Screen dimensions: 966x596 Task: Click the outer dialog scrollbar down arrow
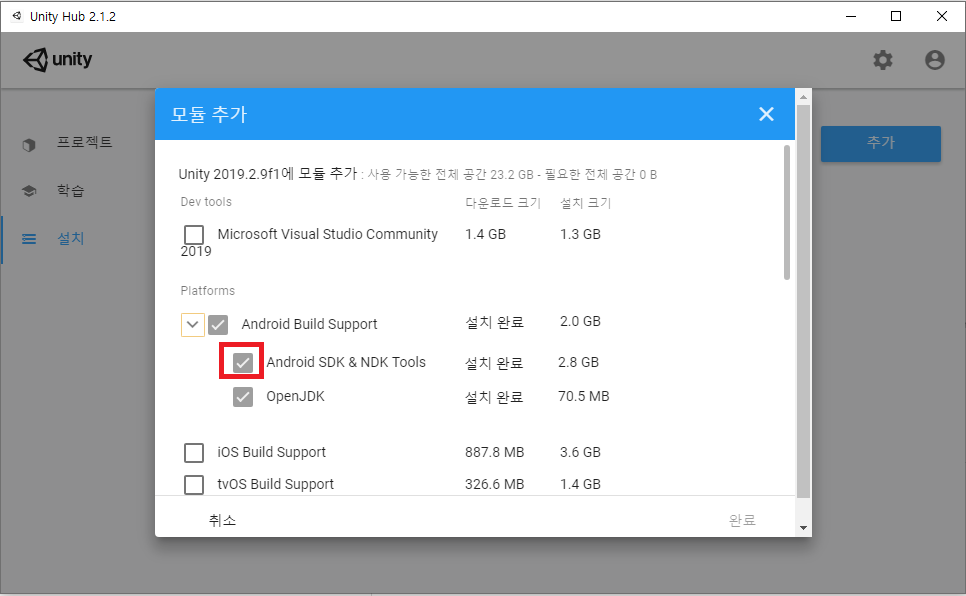tap(803, 528)
